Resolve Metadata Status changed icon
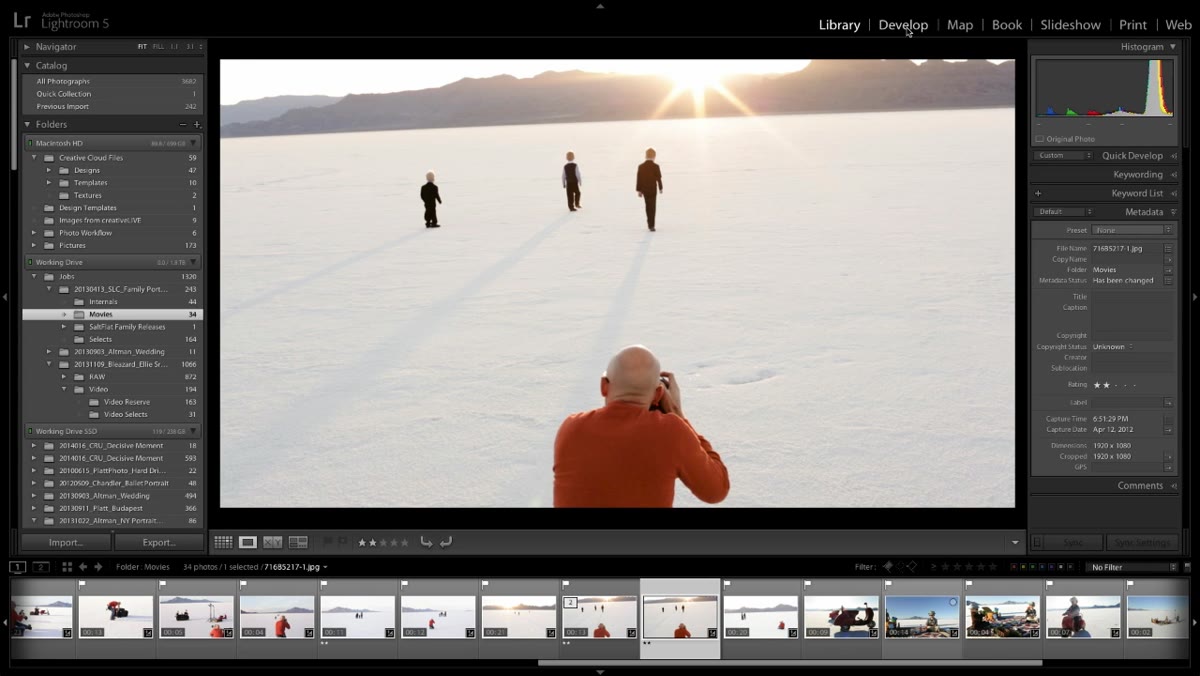This screenshot has width=1200, height=676. pos(1168,281)
